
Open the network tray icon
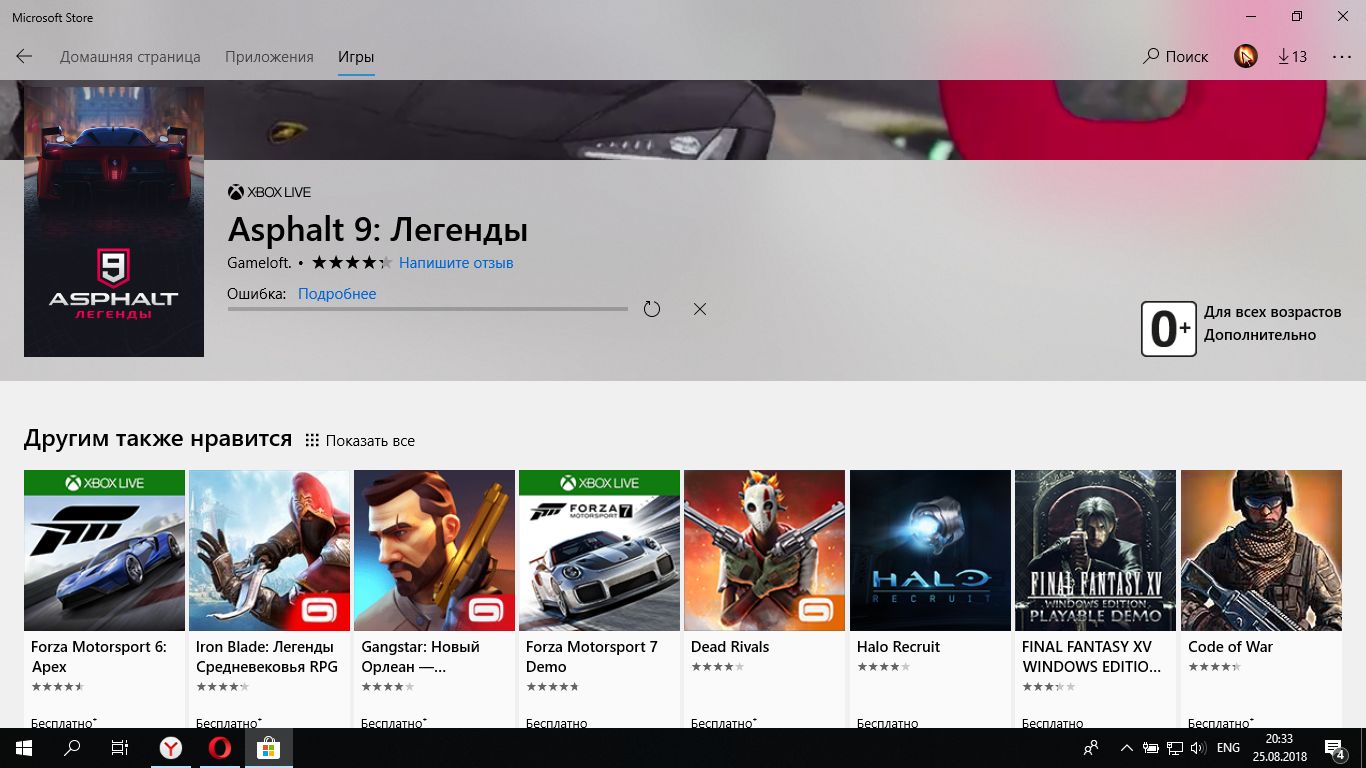pos(1175,748)
